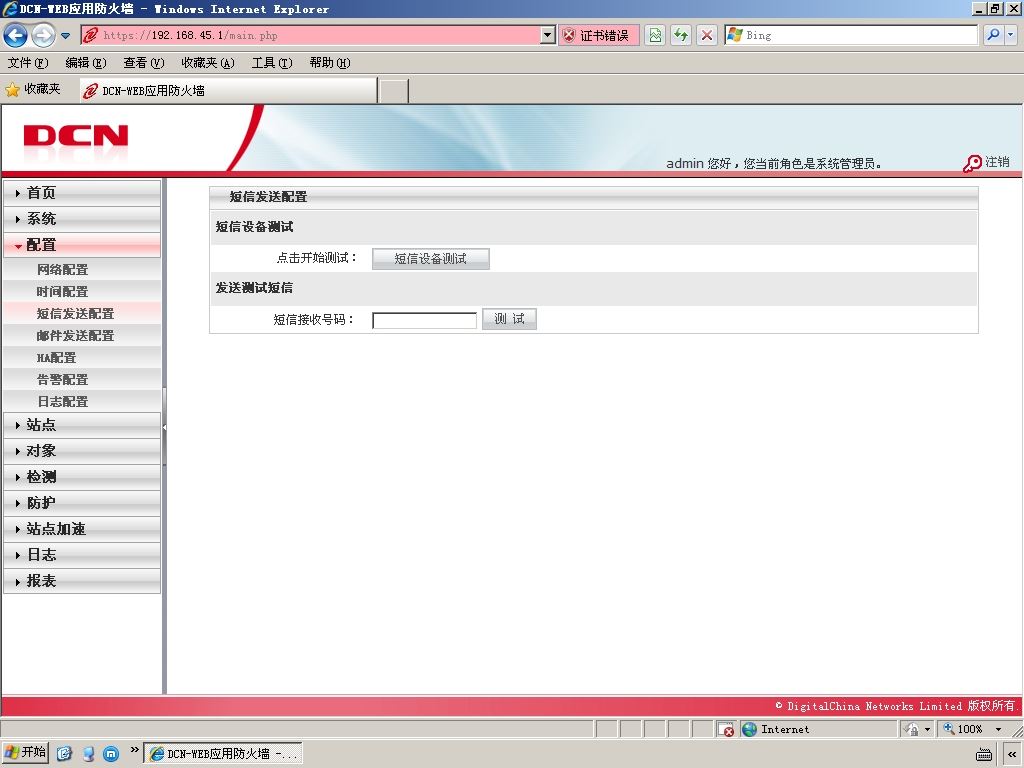Click the search magnifier button
This screenshot has width=1024, height=768.
click(x=993, y=35)
